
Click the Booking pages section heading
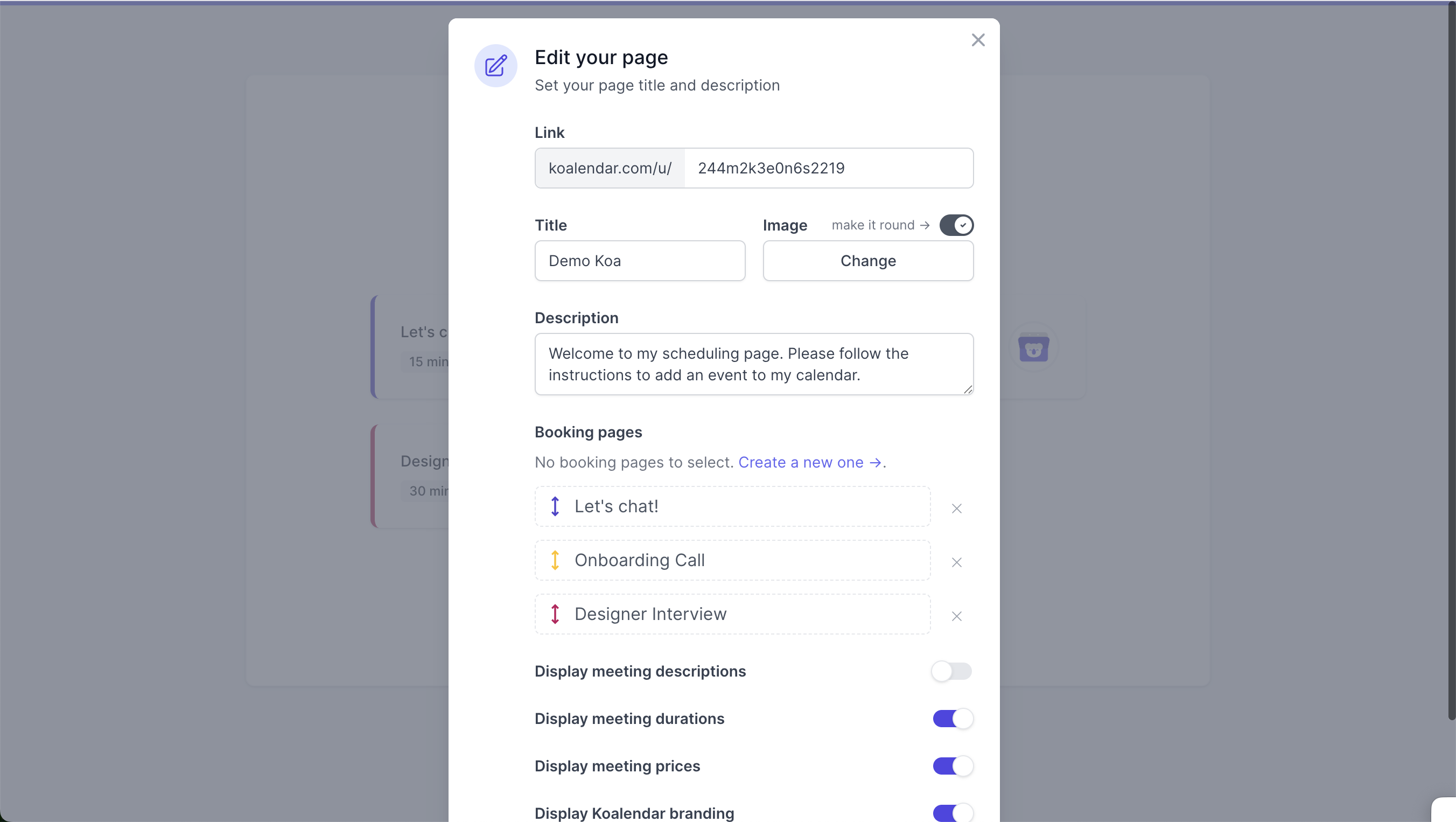pos(588,432)
